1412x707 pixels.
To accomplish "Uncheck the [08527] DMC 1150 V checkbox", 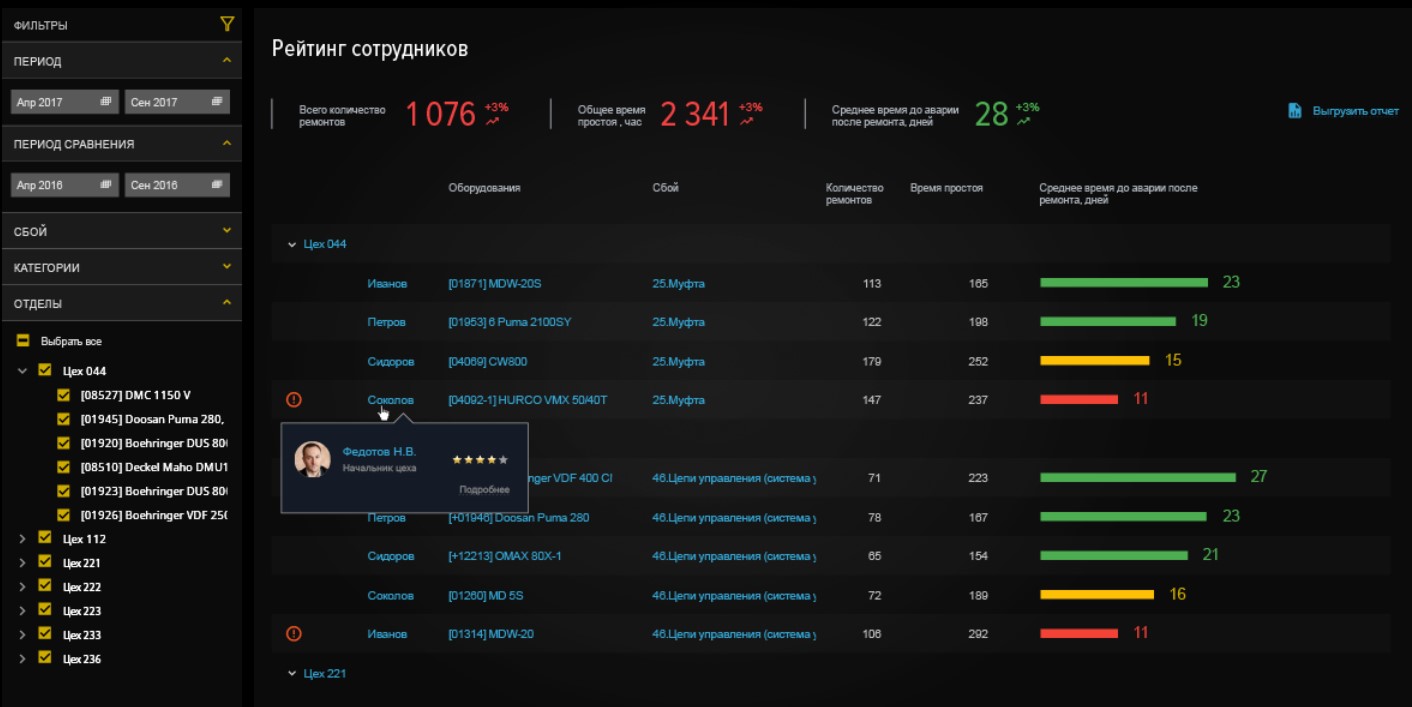I will [64, 395].
